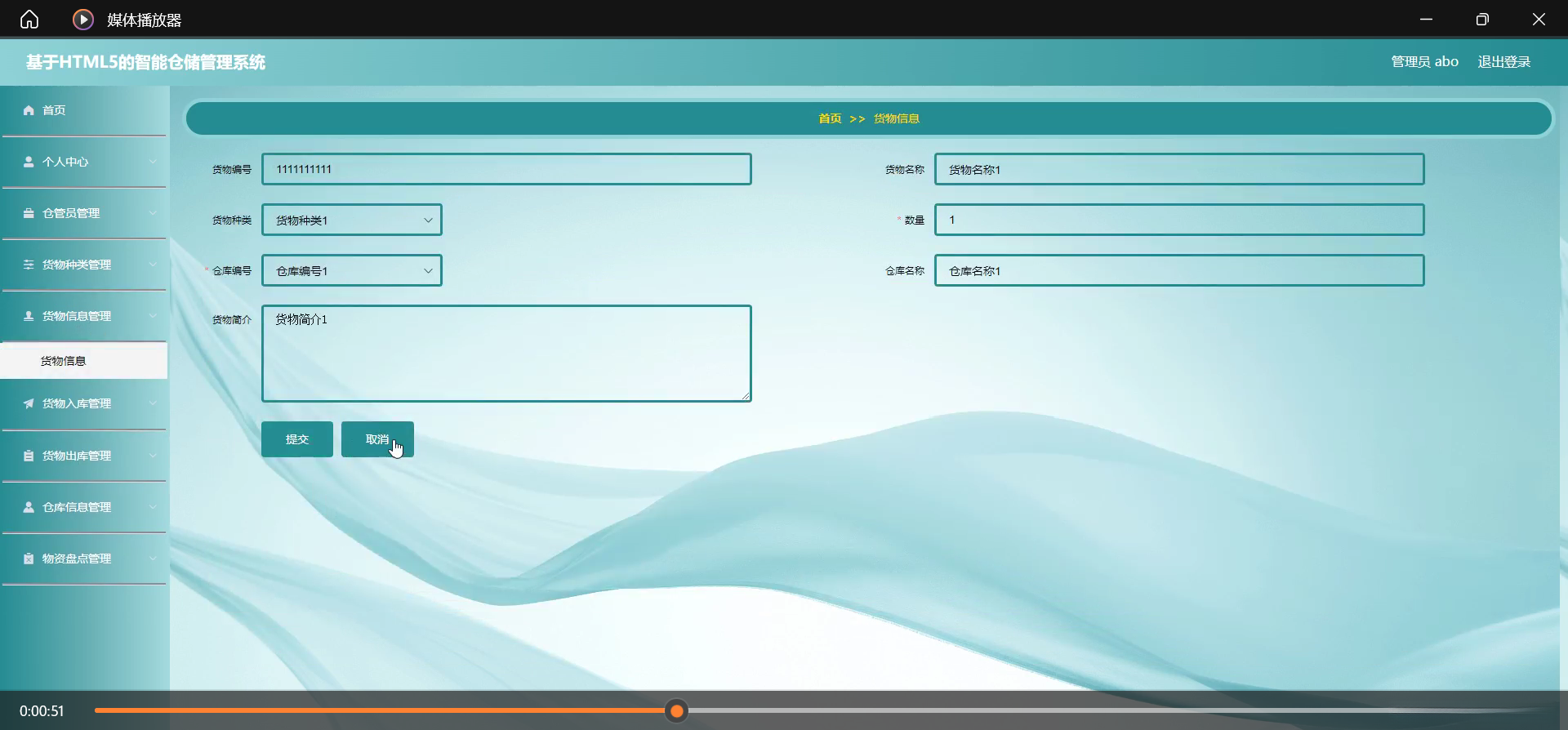Viewport: 1568px width, 730px height.
Task: Click in the 货物名称 input field
Action: point(1179,169)
